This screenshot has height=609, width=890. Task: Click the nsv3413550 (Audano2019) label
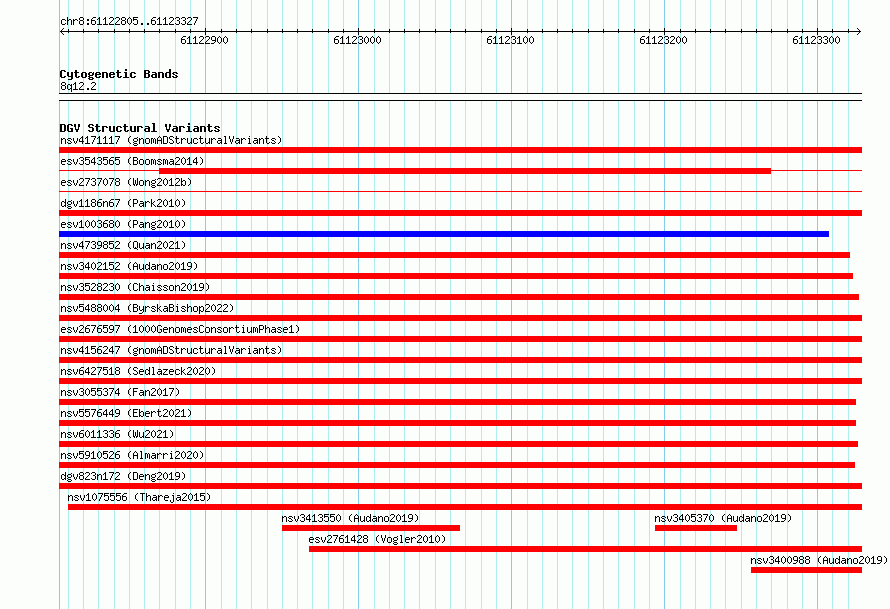350,518
